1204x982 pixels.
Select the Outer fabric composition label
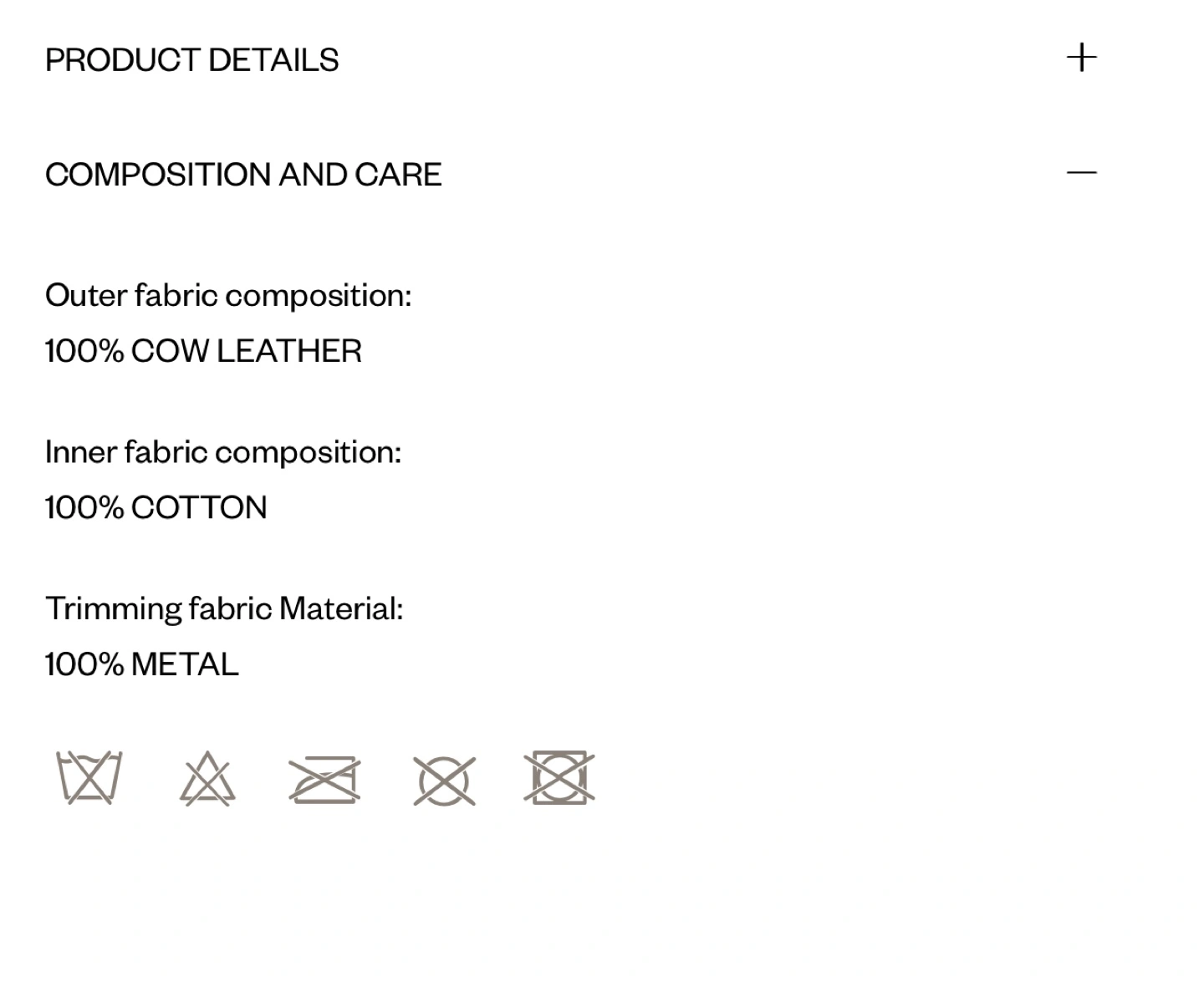tap(228, 296)
